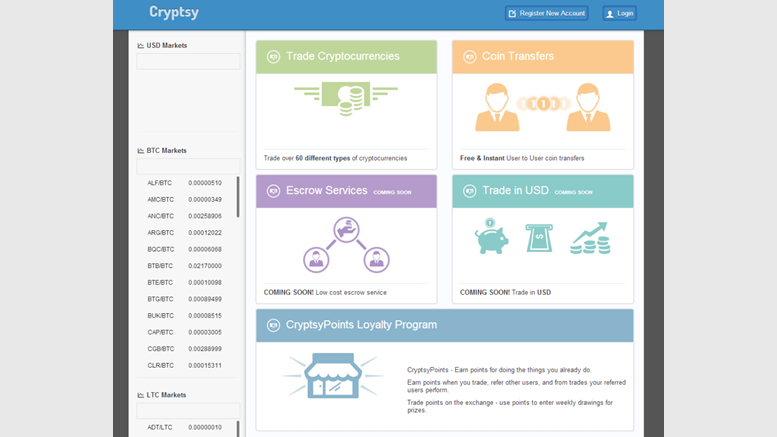Viewport: 777px width, 437px height.
Task: Click the money stack icon under Trade Cryptocurrencies
Action: [x=346, y=100]
